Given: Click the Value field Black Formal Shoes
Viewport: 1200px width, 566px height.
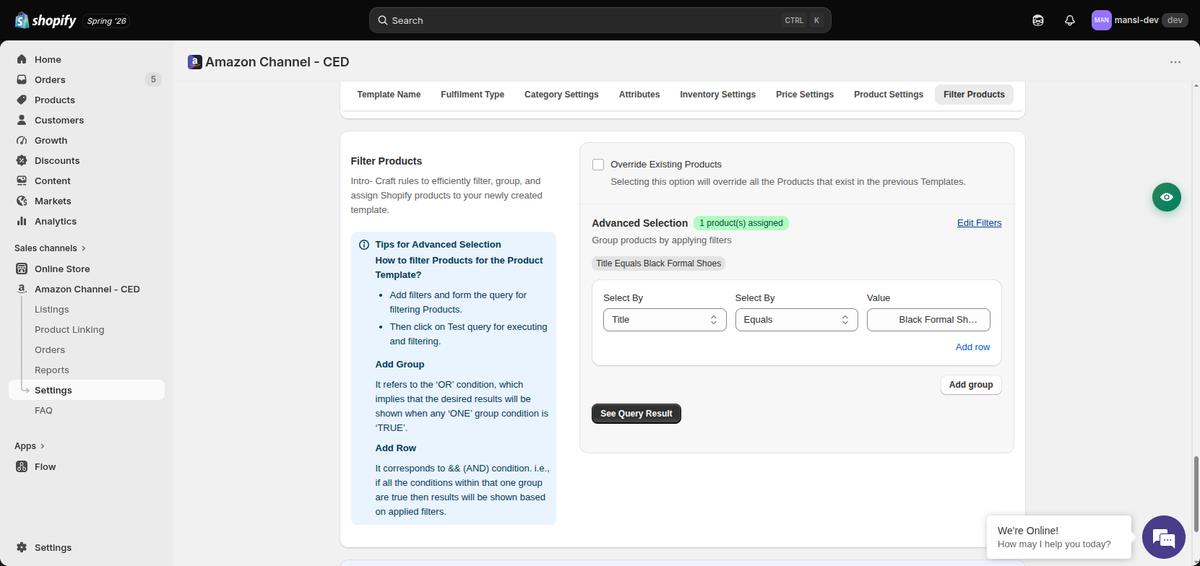Looking at the screenshot, I should point(929,320).
